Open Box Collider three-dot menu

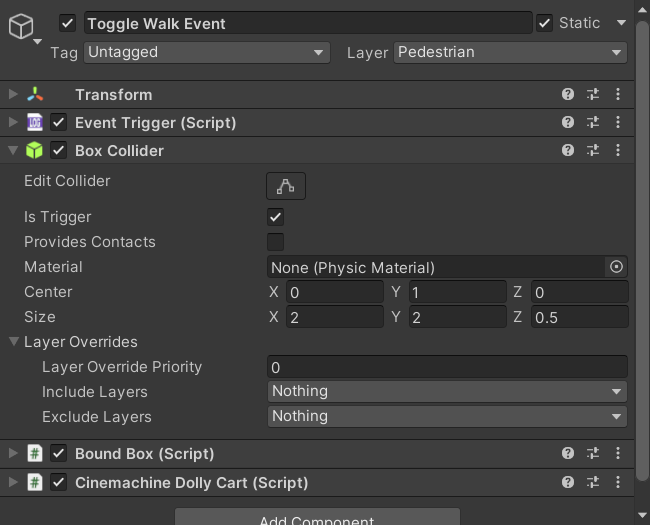point(618,150)
